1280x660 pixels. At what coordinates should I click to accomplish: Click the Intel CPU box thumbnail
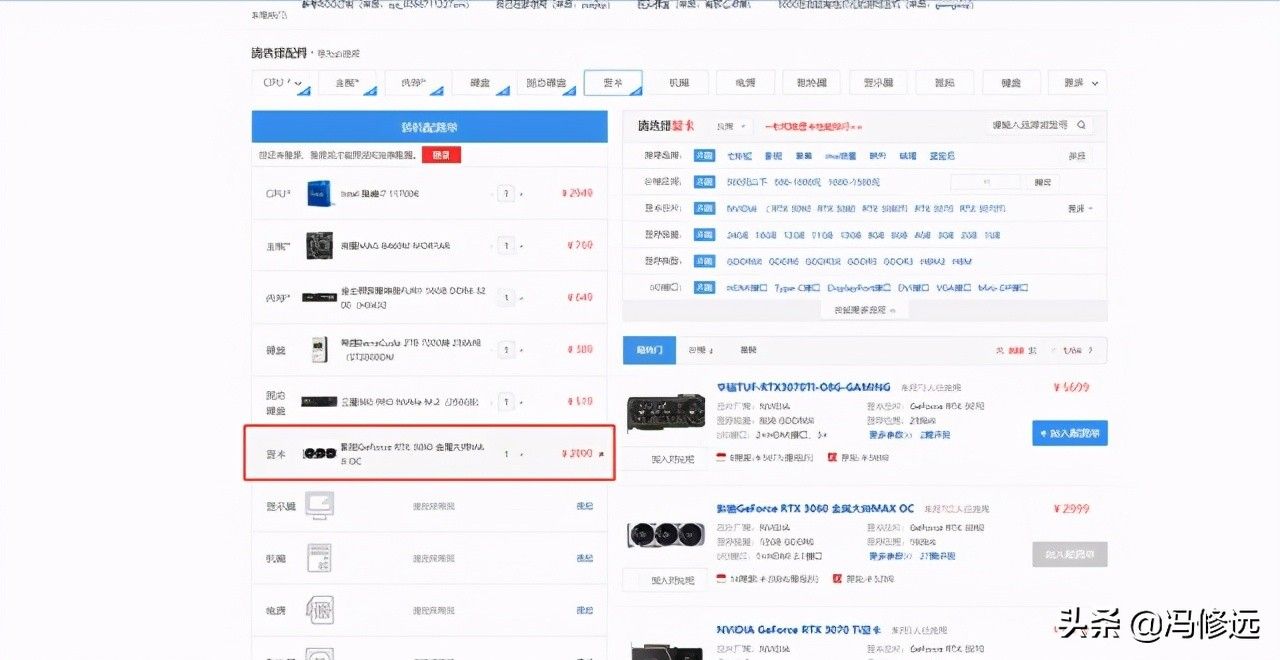click(319, 194)
